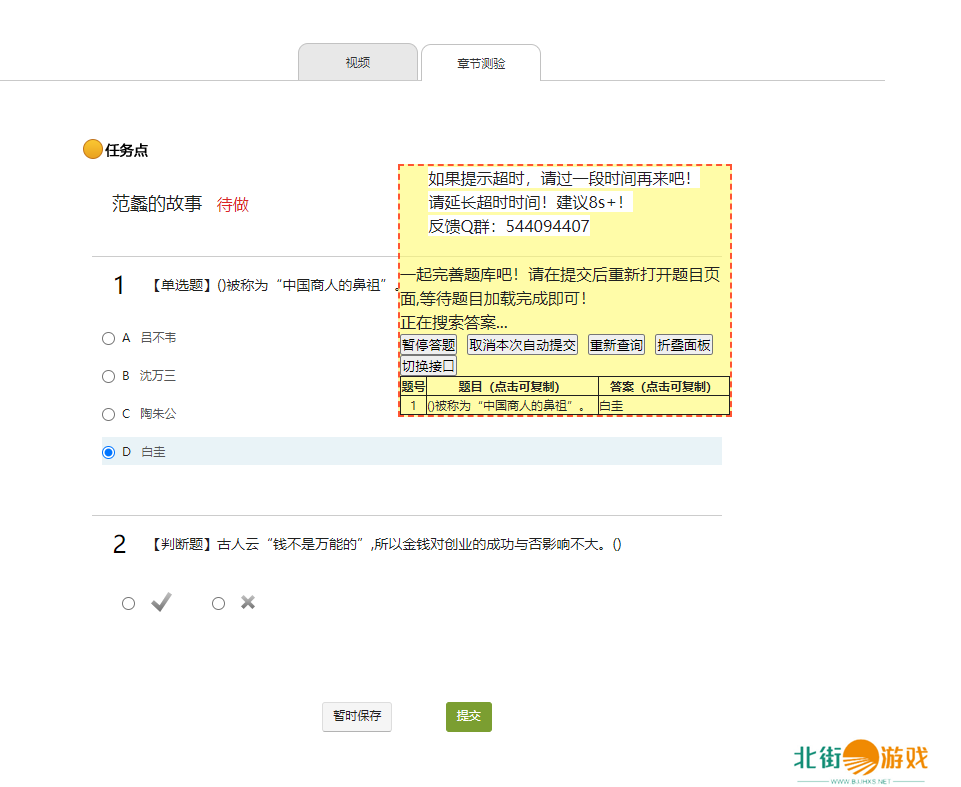Collapse the panel with 折叠面板
This screenshot has width=961, height=787.
coord(684,345)
